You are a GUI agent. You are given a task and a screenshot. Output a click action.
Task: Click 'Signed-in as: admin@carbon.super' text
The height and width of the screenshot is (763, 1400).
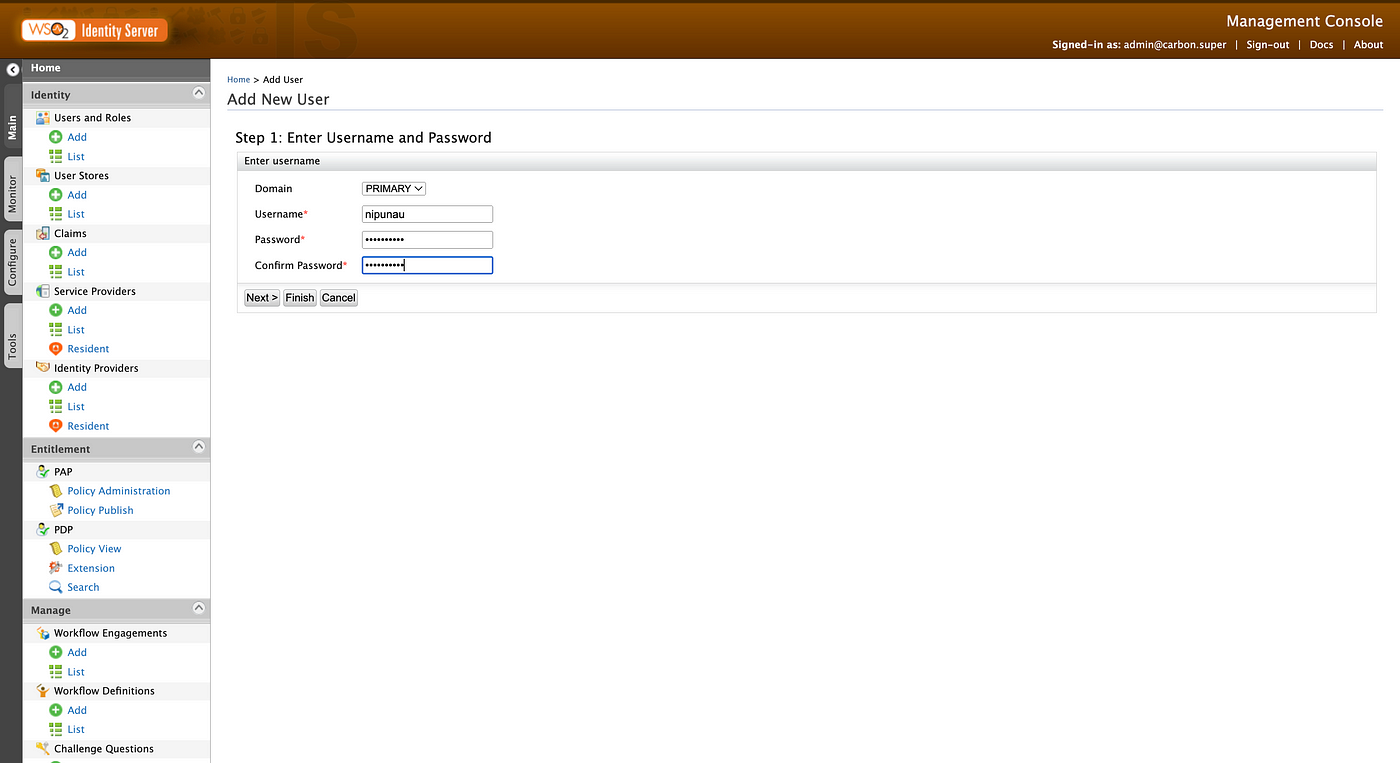pyautogui.click(x=1139, y=45)
